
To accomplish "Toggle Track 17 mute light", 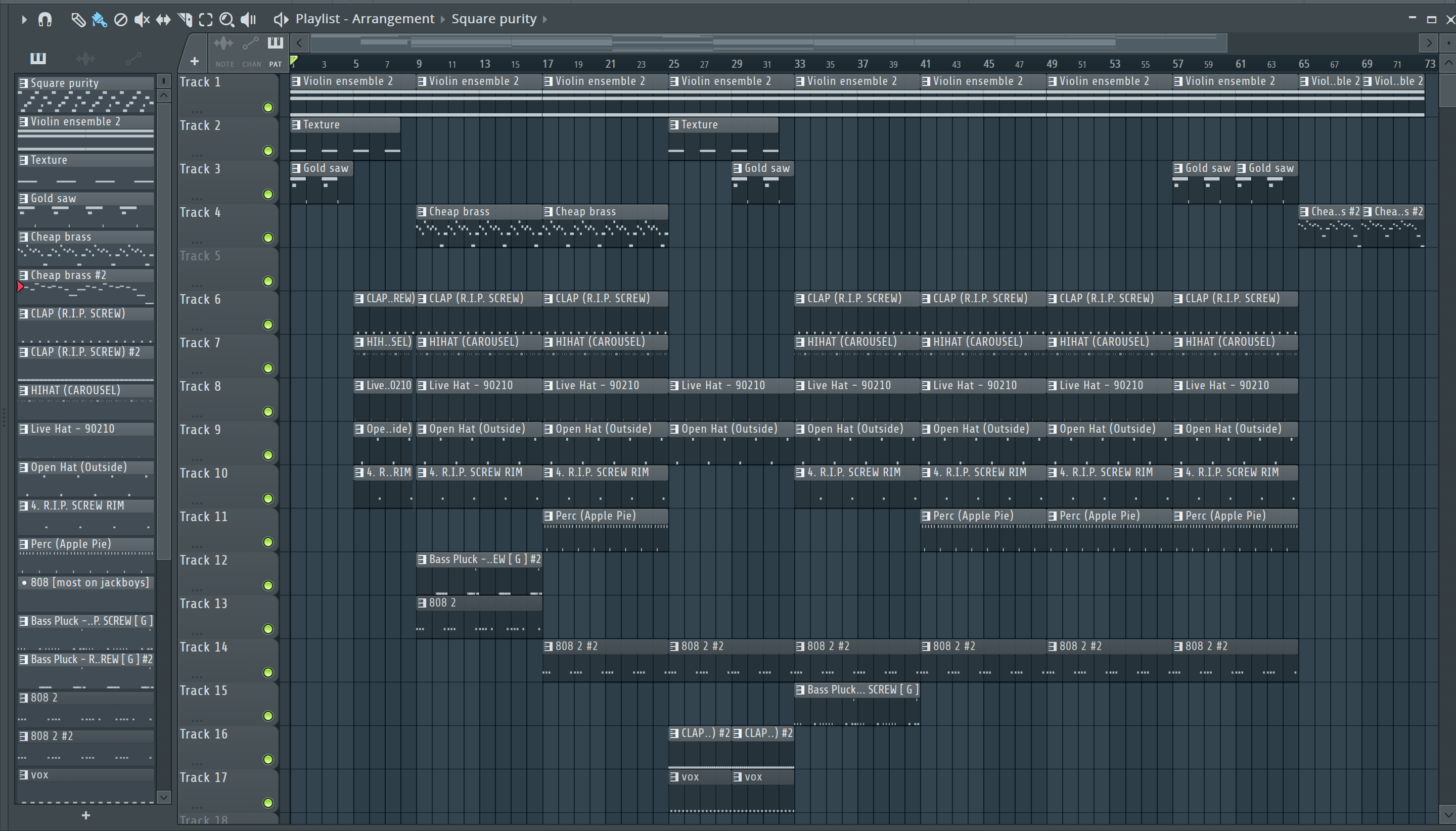I will pos(267,803).
